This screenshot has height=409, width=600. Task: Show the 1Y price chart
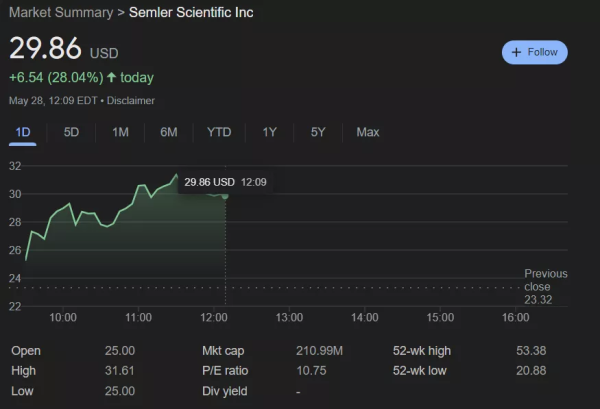(269, 132)
